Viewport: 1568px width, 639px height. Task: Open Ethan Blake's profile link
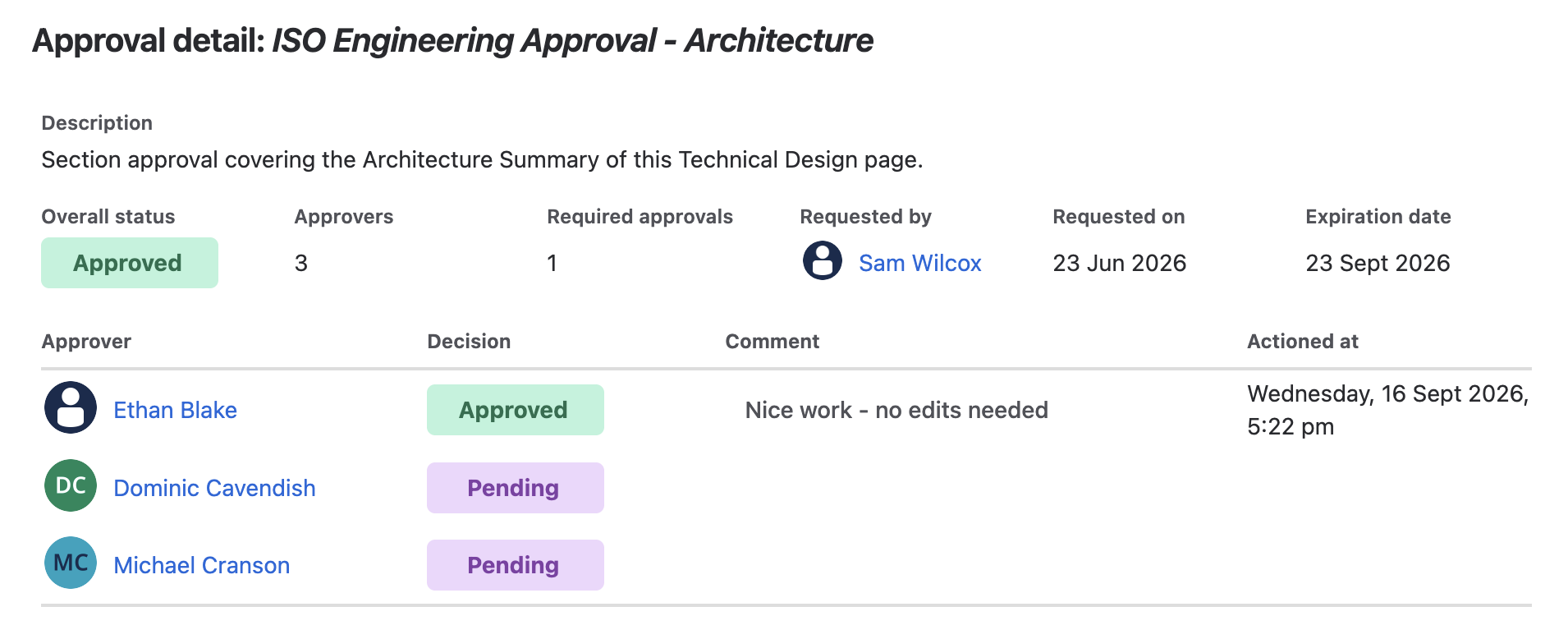[x=175, y=410]
